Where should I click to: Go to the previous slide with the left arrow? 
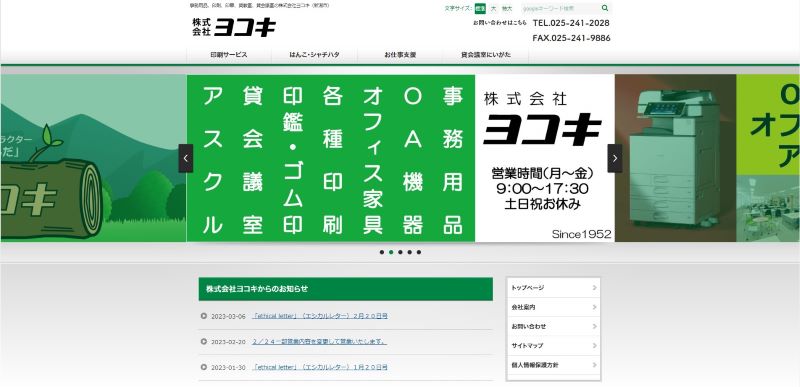(186, 159)
